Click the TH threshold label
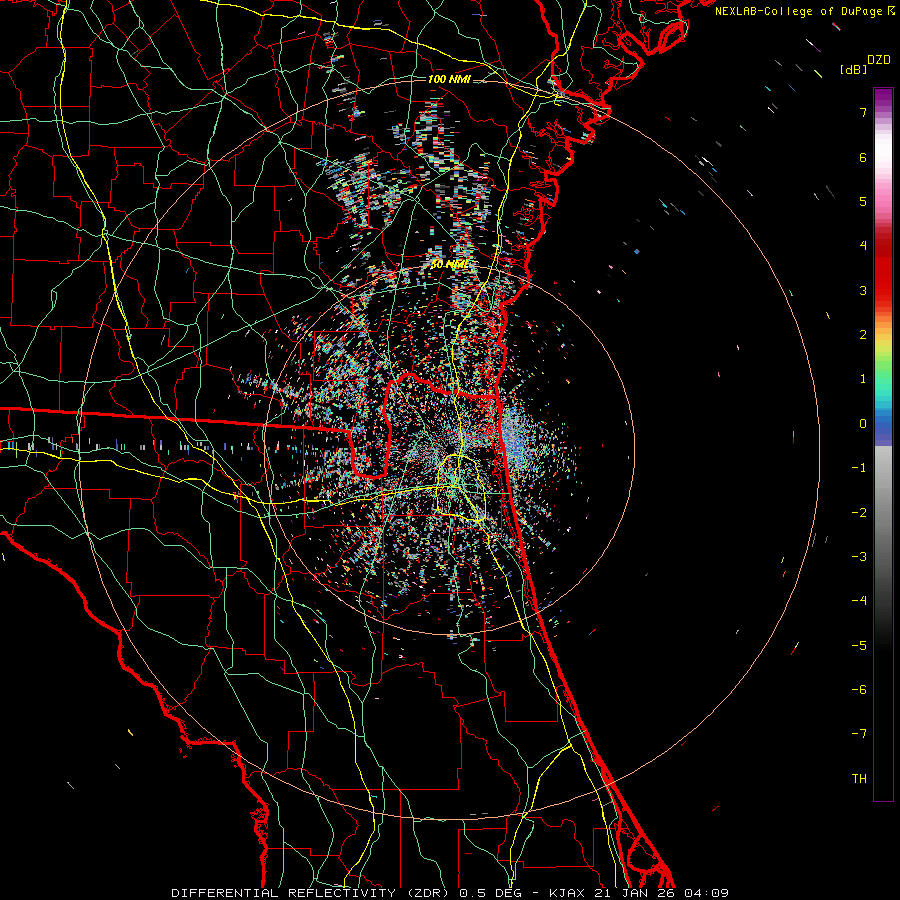The image size is (900, 900). 859,779
